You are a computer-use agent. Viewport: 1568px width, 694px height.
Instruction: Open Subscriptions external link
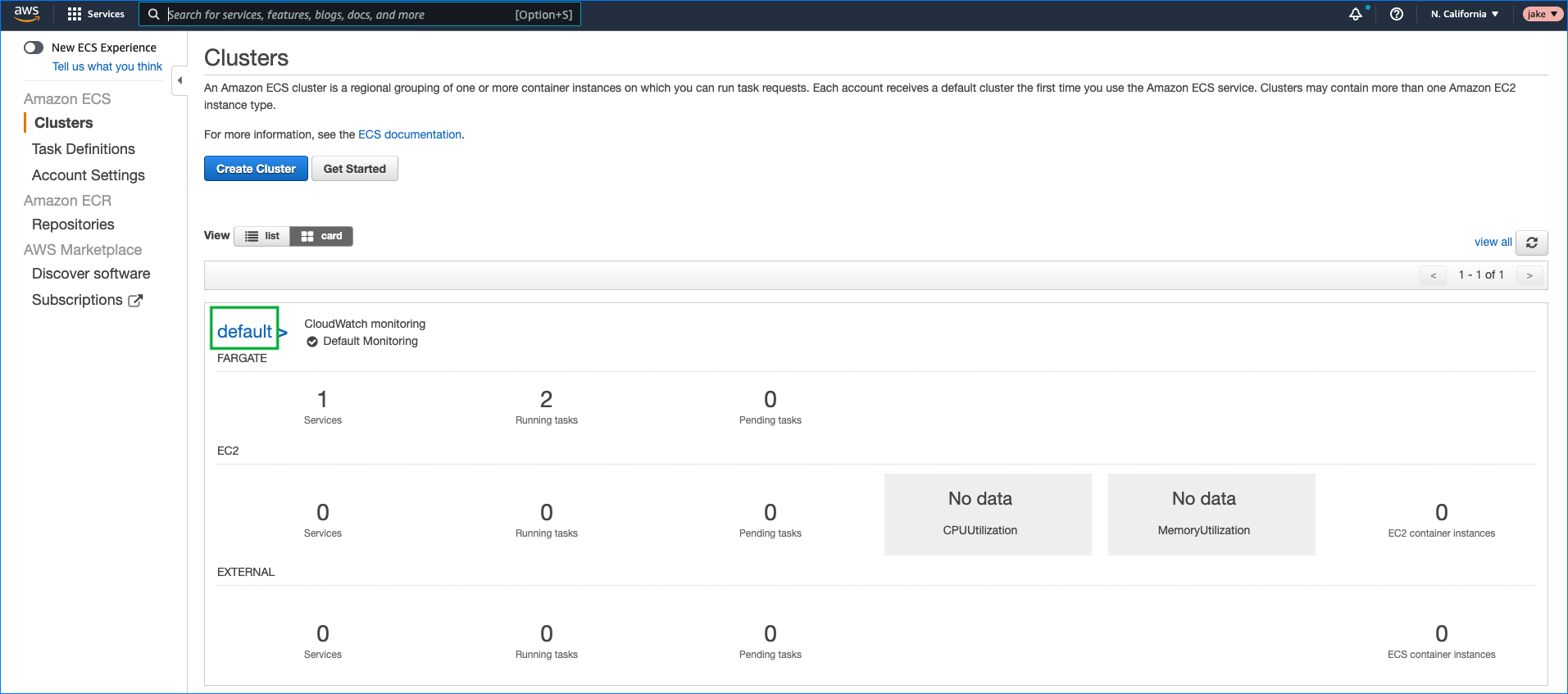point(87,300)
